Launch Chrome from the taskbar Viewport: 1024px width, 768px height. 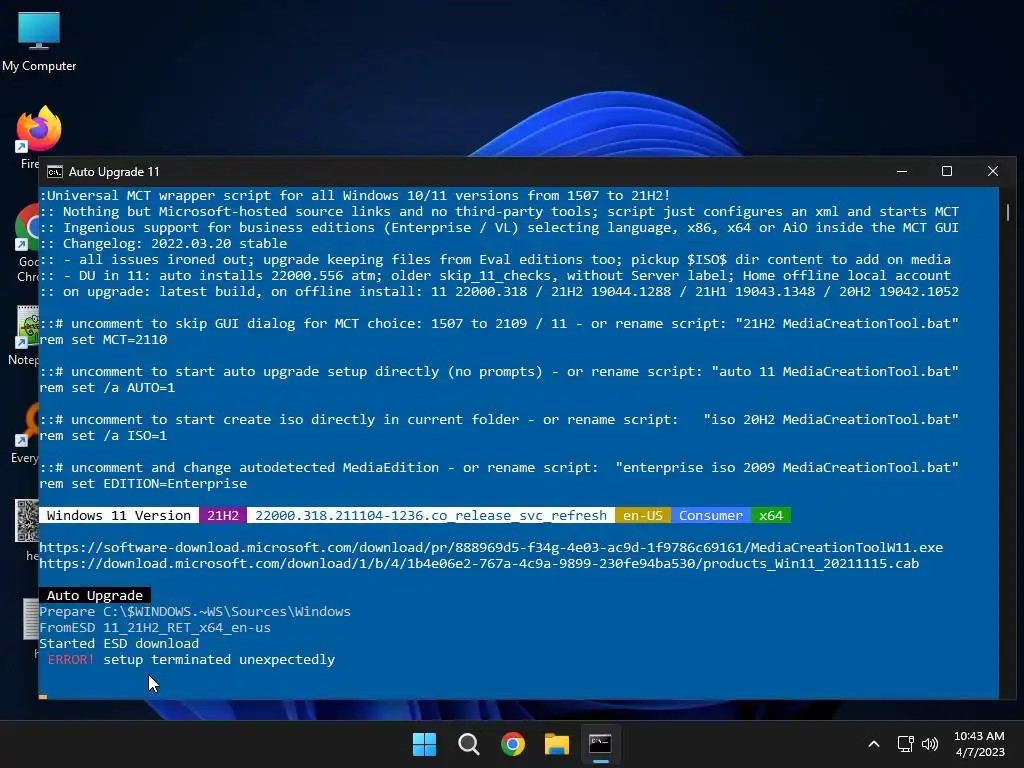tap(513, 744)
